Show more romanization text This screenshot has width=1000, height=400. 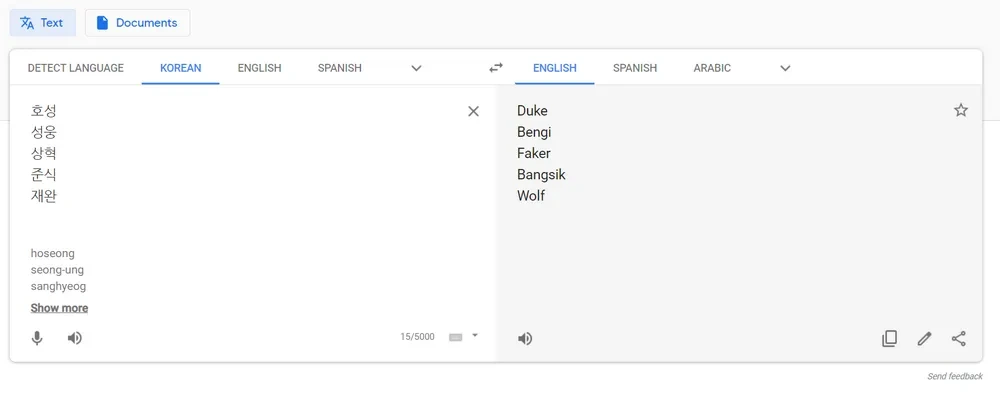[x=59, y=308]
